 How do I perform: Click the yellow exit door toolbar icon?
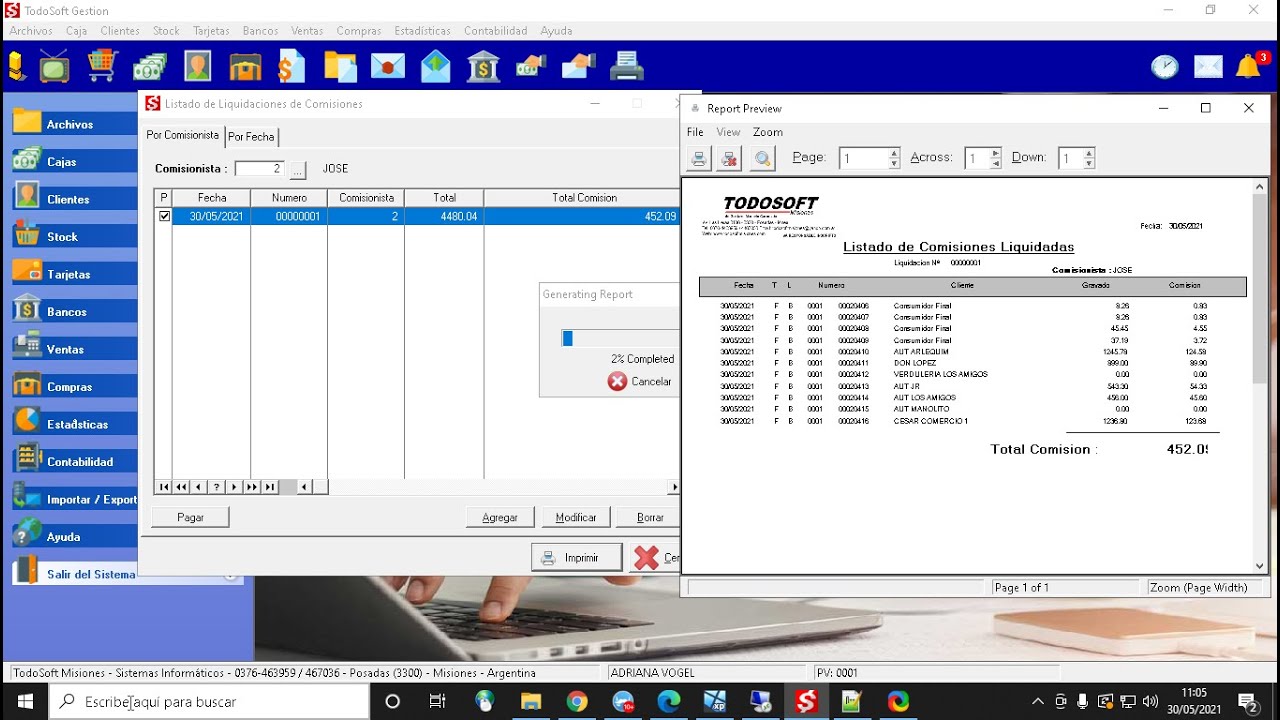pos(17,66)
